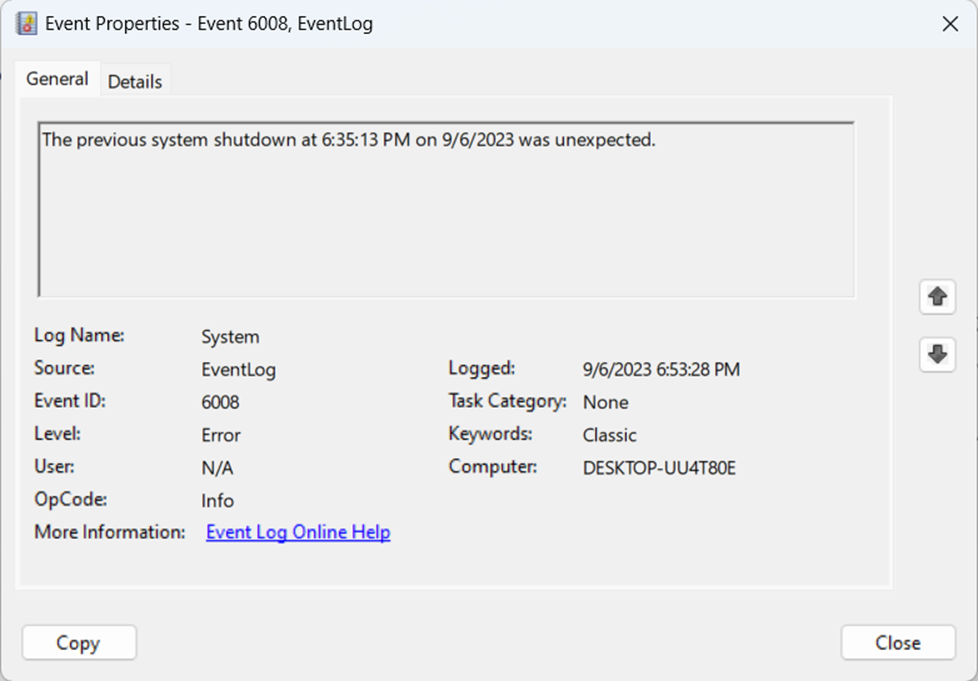Close the window using the title bar X
Image resolution: width=978 pixels, height=681 pixels.
click(950, 24)
